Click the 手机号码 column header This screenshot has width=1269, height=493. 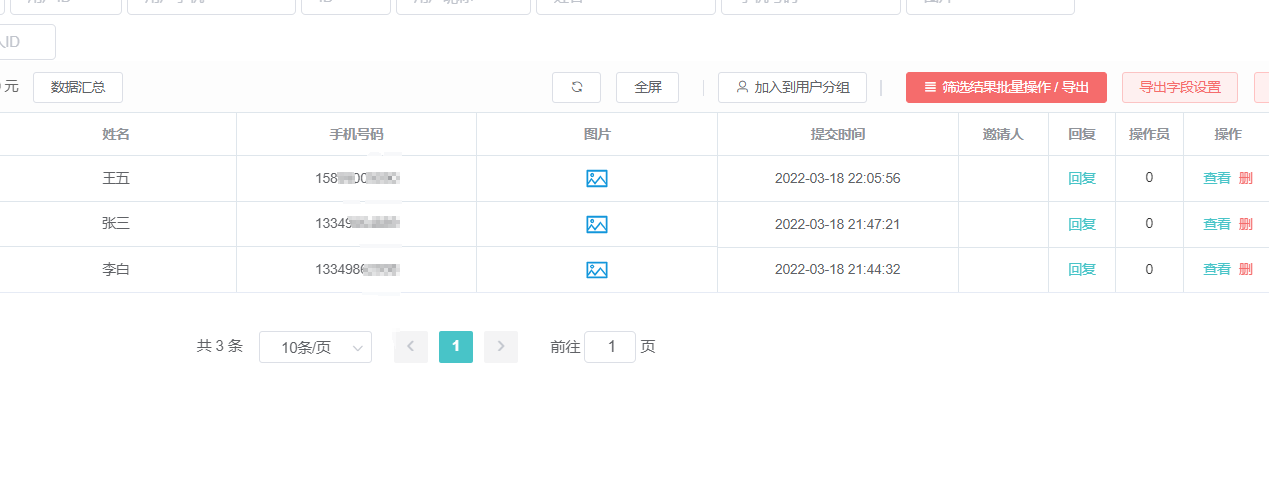(x=357, y=134)
